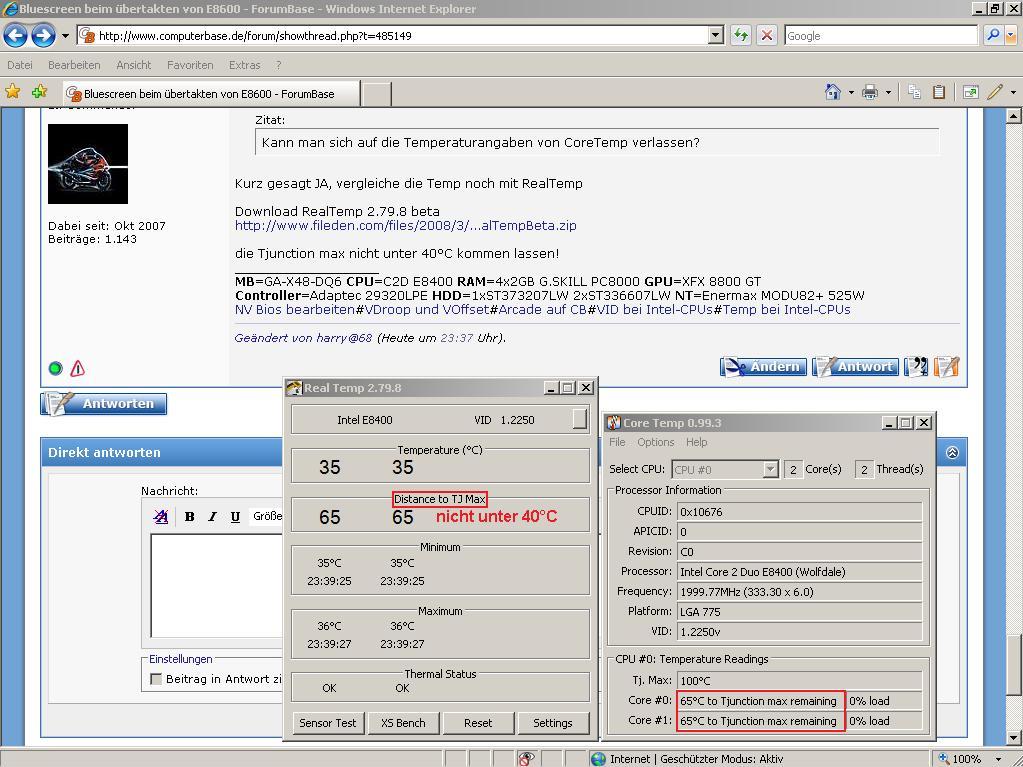Click the Paste clipboard icon in command bar
The image size is (1023, 767).
point(939,92)
